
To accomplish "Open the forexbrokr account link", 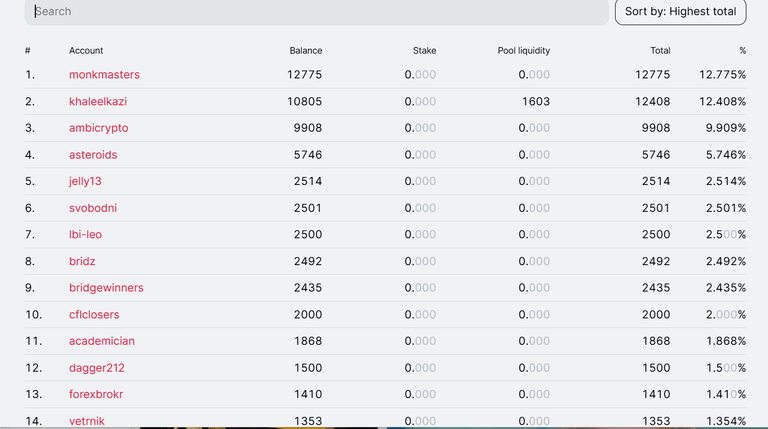I will coord(96,394).
